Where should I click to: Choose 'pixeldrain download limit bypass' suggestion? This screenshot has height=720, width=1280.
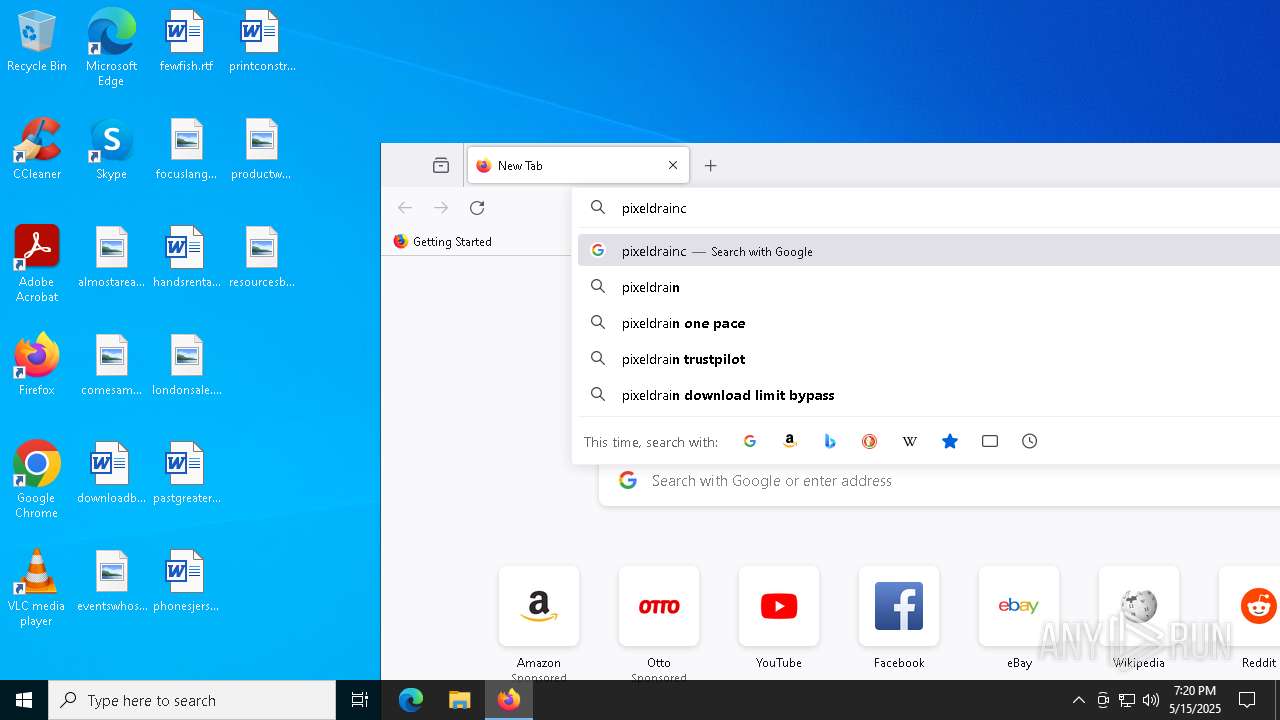929,395
